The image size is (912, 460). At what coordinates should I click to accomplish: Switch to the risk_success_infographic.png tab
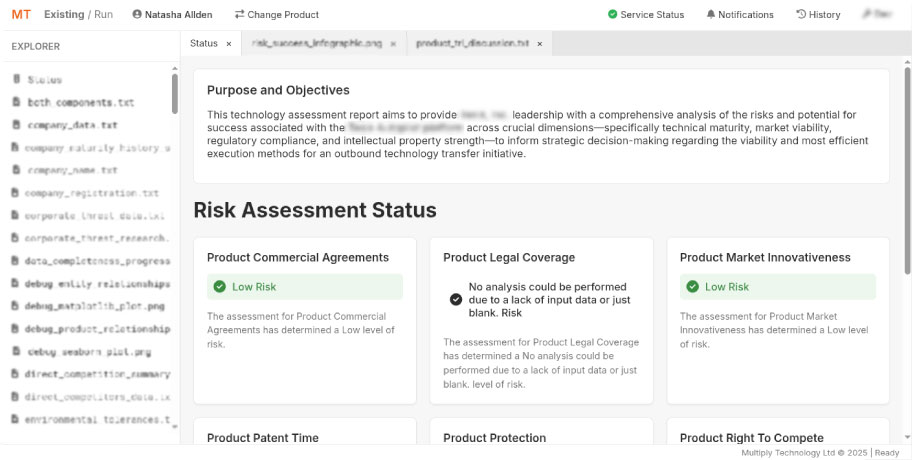pyautogui.click(x=316, y=44)
